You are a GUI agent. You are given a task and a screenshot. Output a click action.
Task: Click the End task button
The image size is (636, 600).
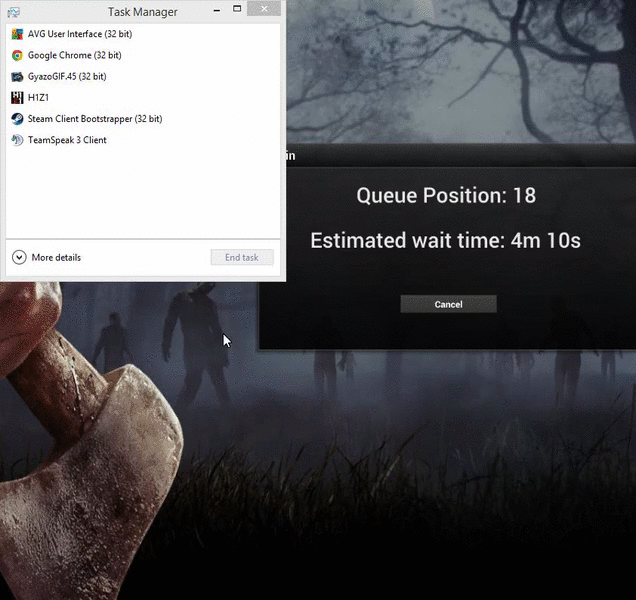point(242,257)
